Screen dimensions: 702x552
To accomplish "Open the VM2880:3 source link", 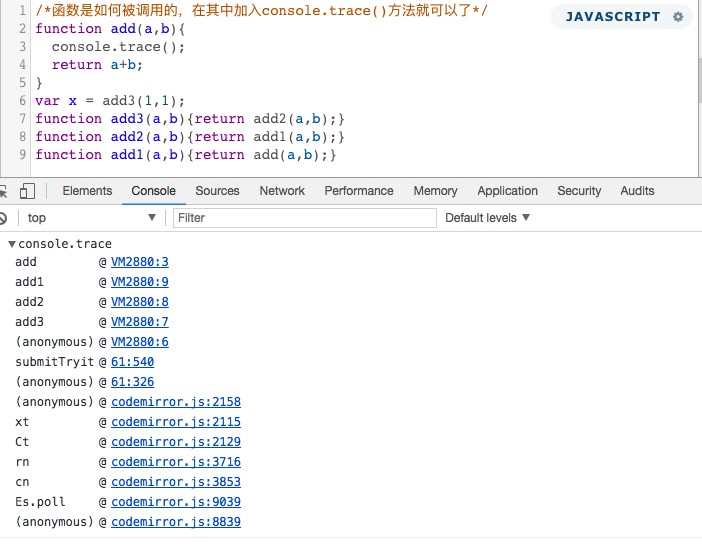I will pyautogui.click(x=139, y=262).
